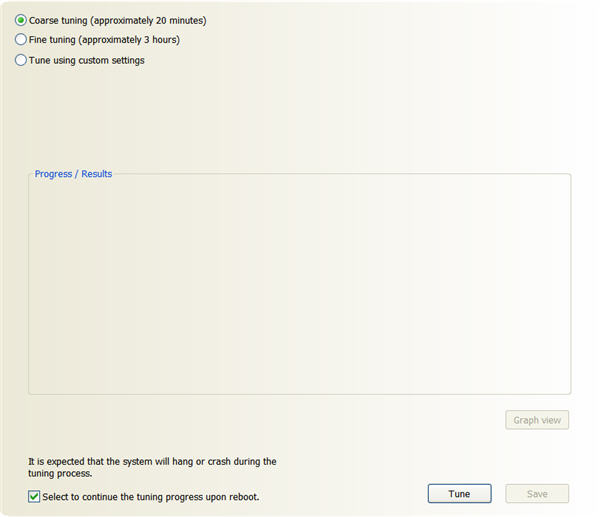The image size is (600, 517).
Task: Start tuning with the Tune button
Action: pos(459,494)
